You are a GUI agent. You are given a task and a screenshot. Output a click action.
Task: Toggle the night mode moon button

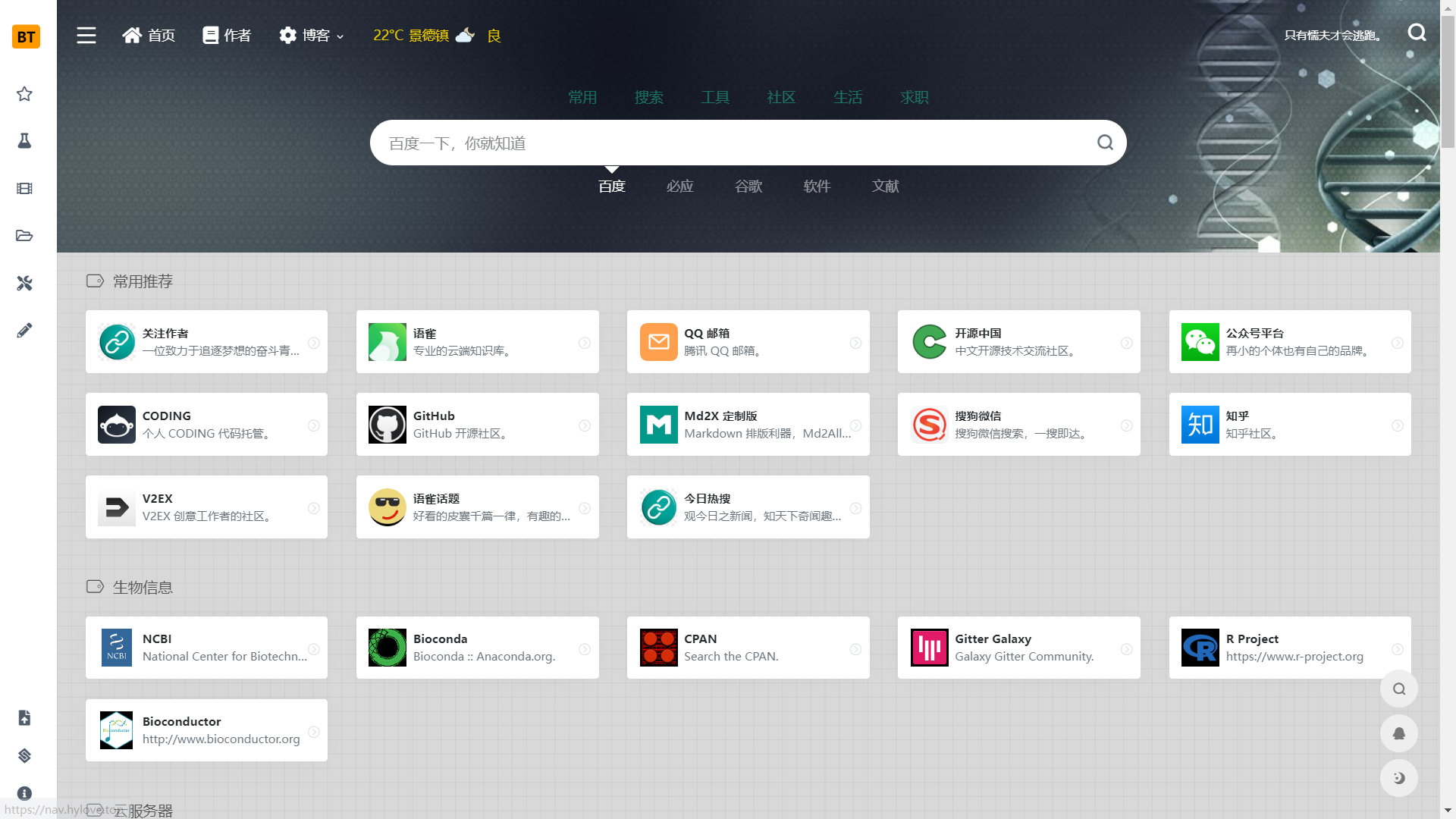click(x=1398, y=778)
